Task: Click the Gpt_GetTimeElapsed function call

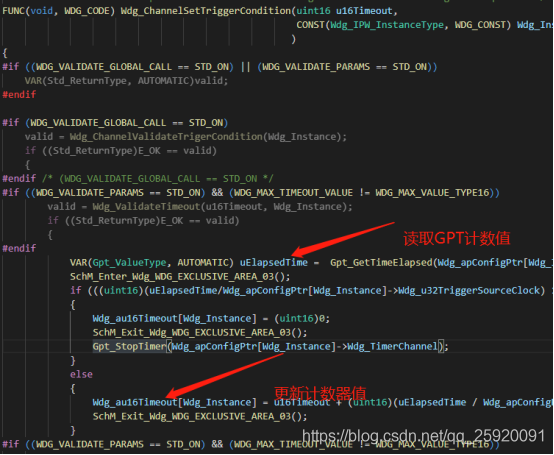Action: coord(381,263)
